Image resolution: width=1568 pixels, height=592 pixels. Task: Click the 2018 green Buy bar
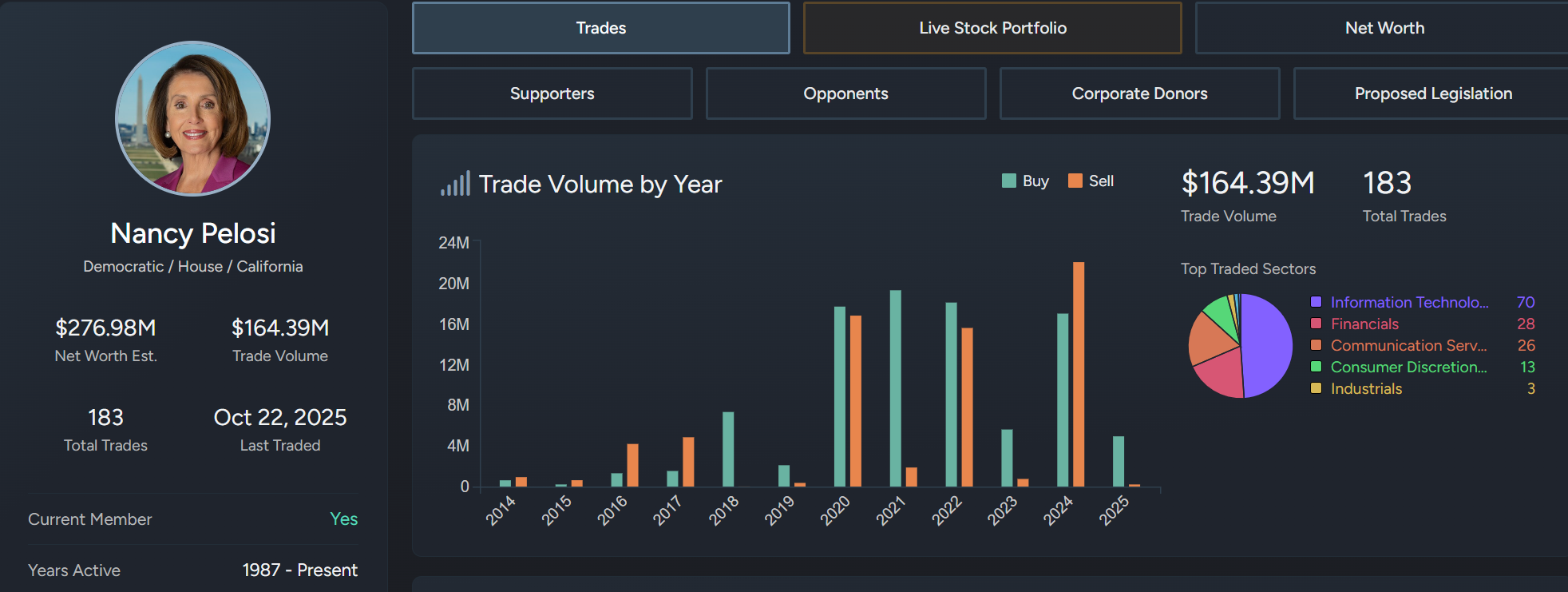728,449
